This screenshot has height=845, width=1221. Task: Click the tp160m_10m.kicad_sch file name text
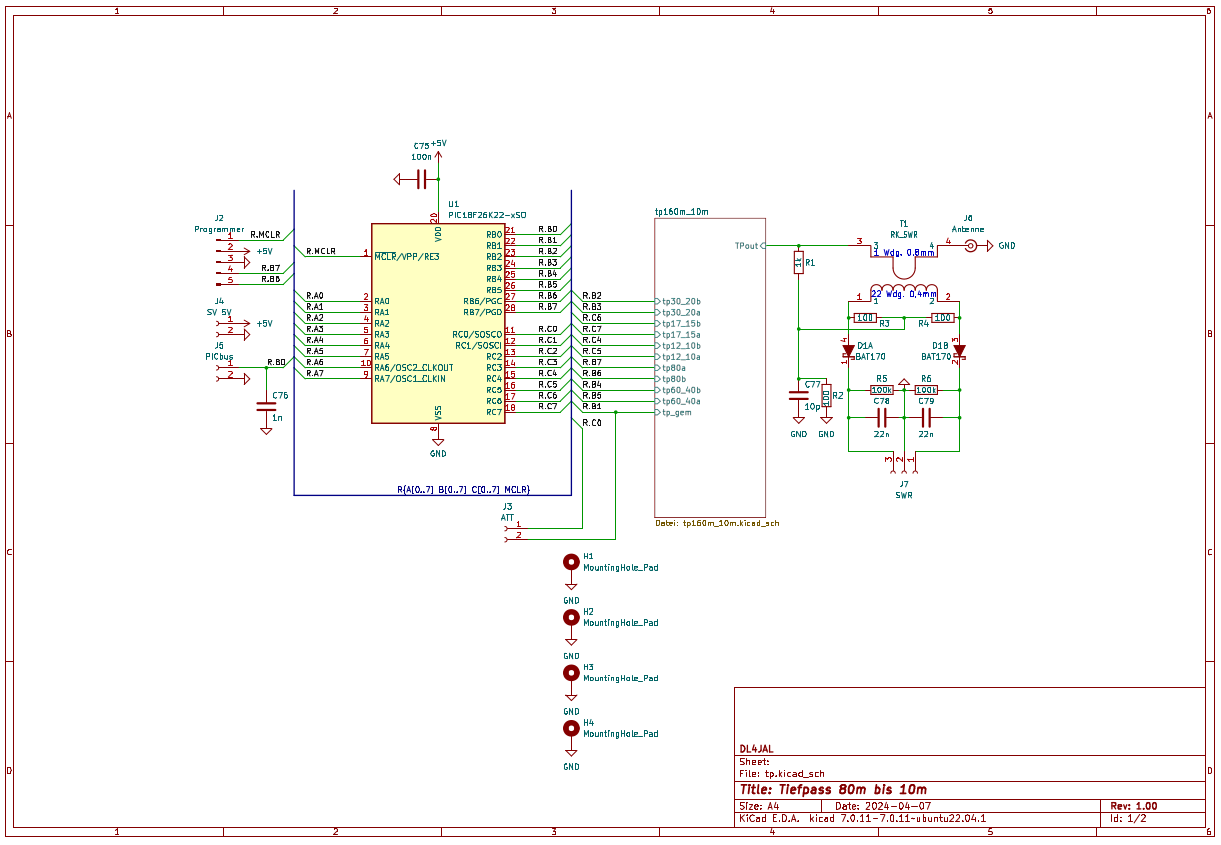pyautogui.click(x=717, y=522)
